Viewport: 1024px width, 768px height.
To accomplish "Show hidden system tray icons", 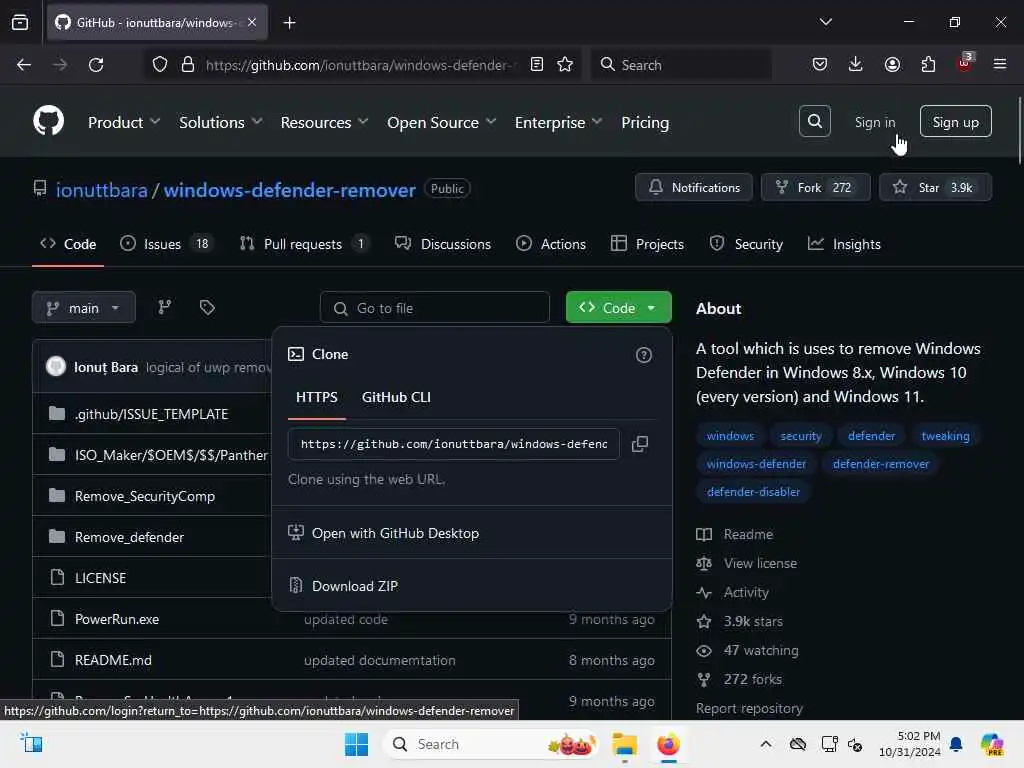I will tap(766, 744).
